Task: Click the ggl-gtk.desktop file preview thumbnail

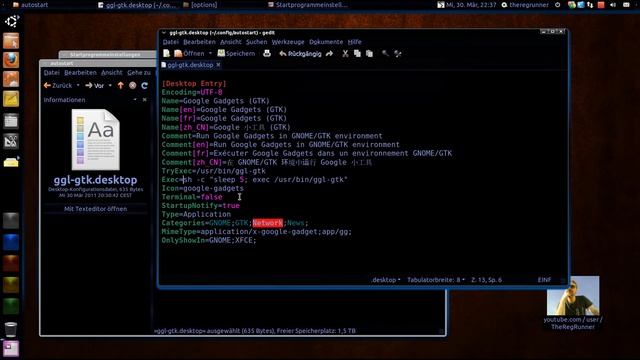Action: pos(96,140)
